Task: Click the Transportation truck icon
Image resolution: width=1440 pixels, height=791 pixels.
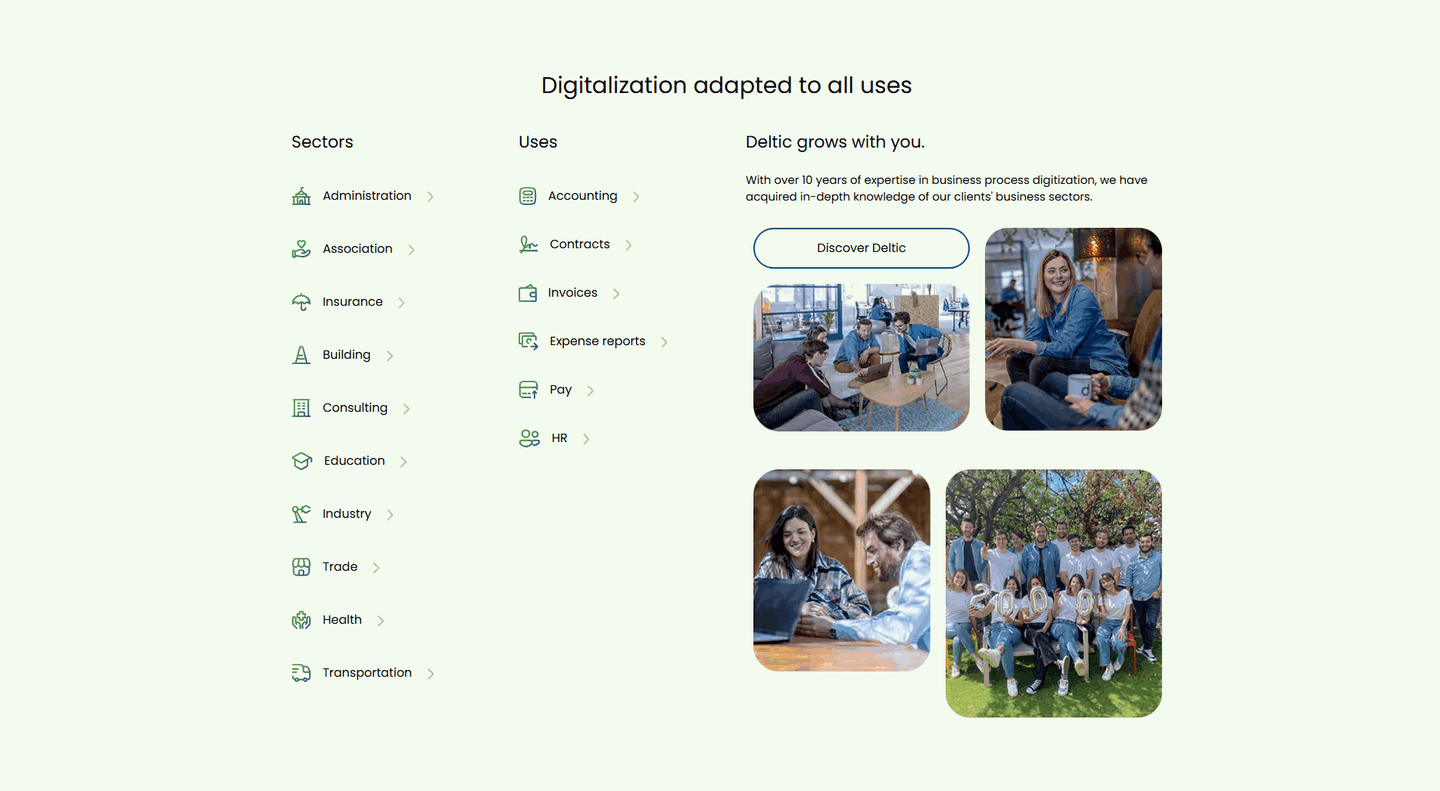Action: (301, 673)
